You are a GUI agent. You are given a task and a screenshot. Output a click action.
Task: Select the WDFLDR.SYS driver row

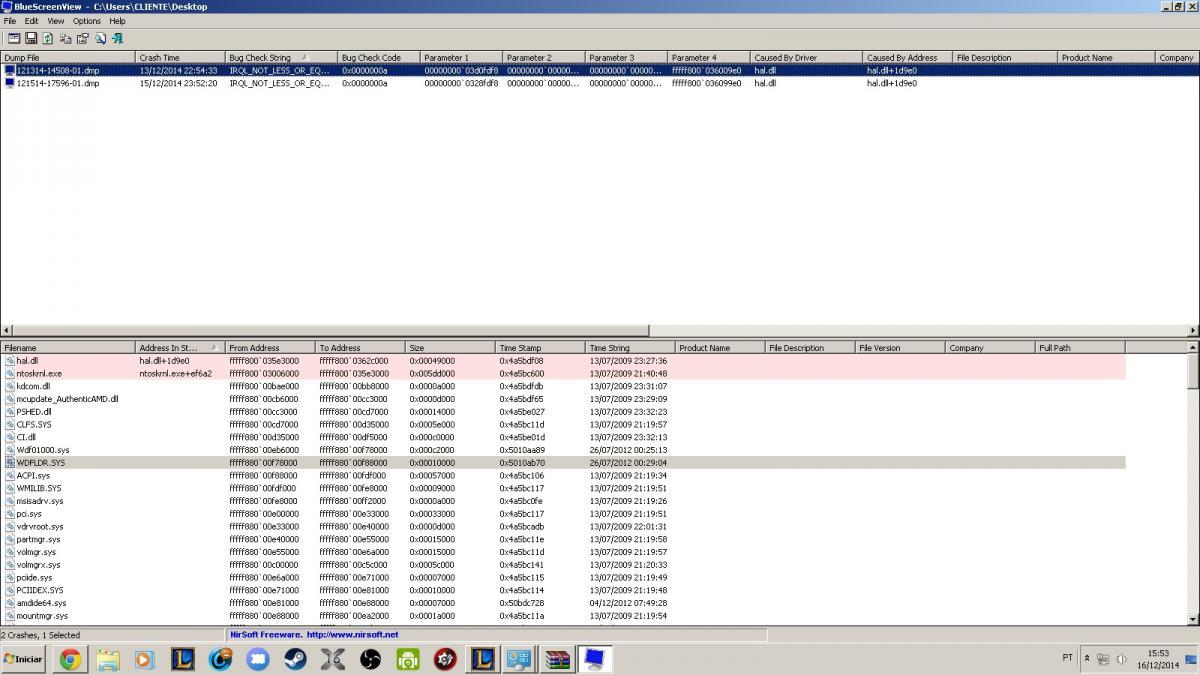click(x=563, y=463)
